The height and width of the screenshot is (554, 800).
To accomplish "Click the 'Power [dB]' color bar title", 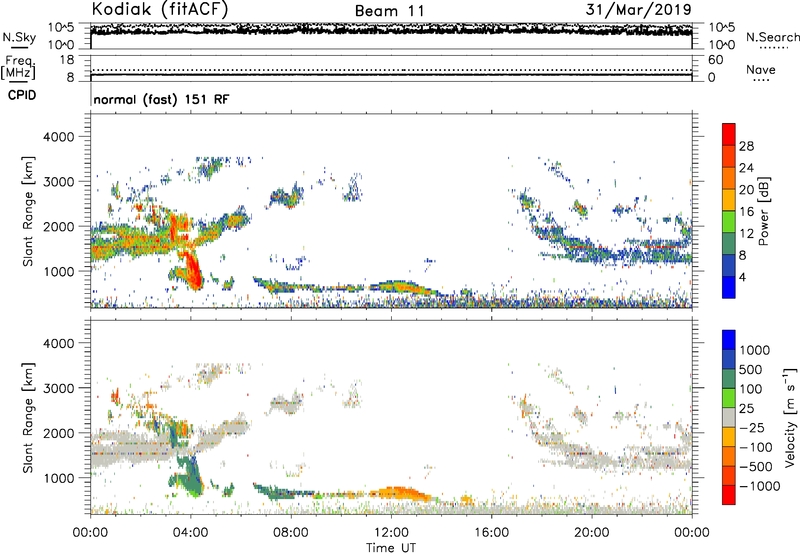I will 764,211.
